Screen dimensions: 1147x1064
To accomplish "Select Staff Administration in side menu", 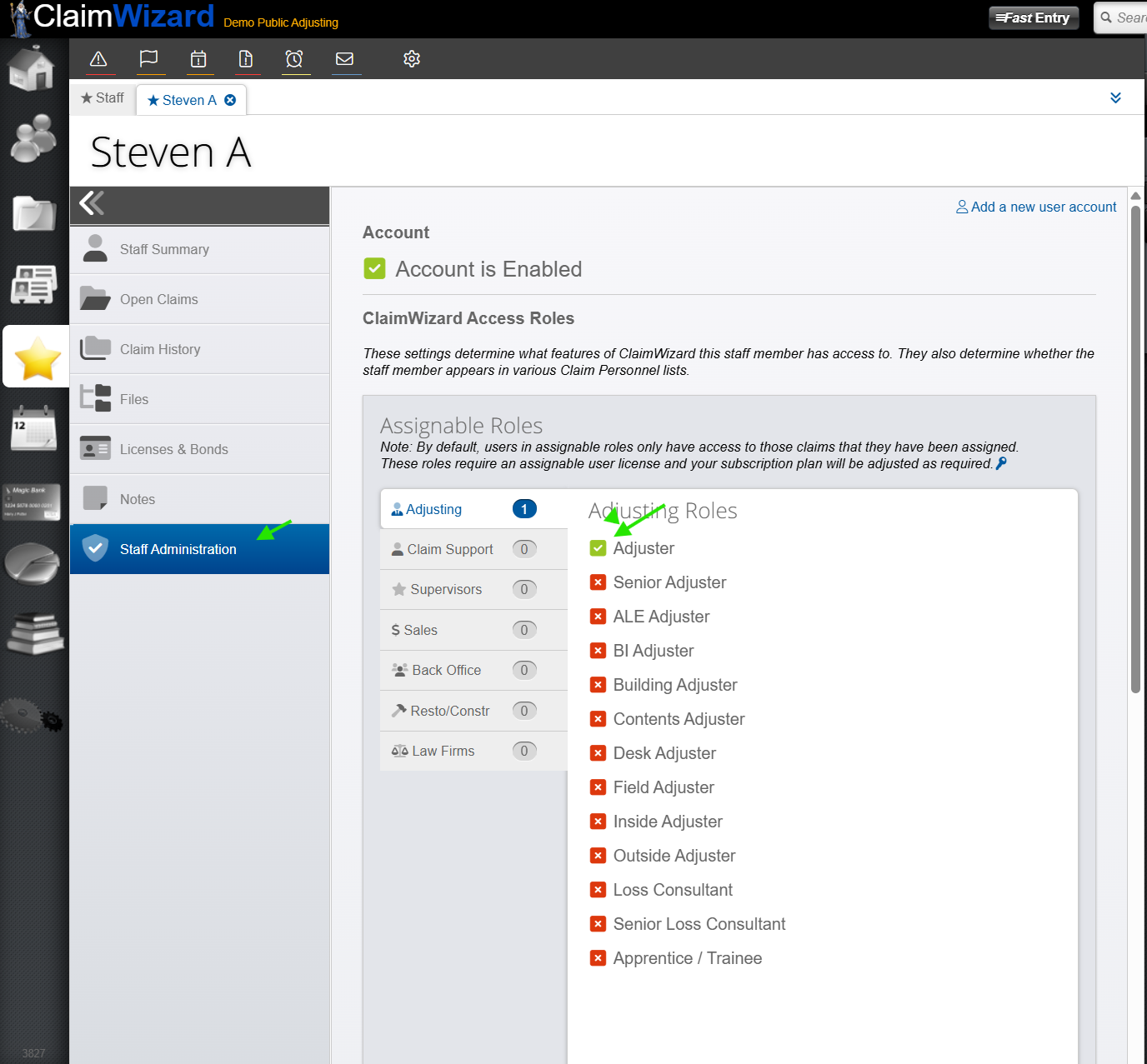I will (200, 549).
